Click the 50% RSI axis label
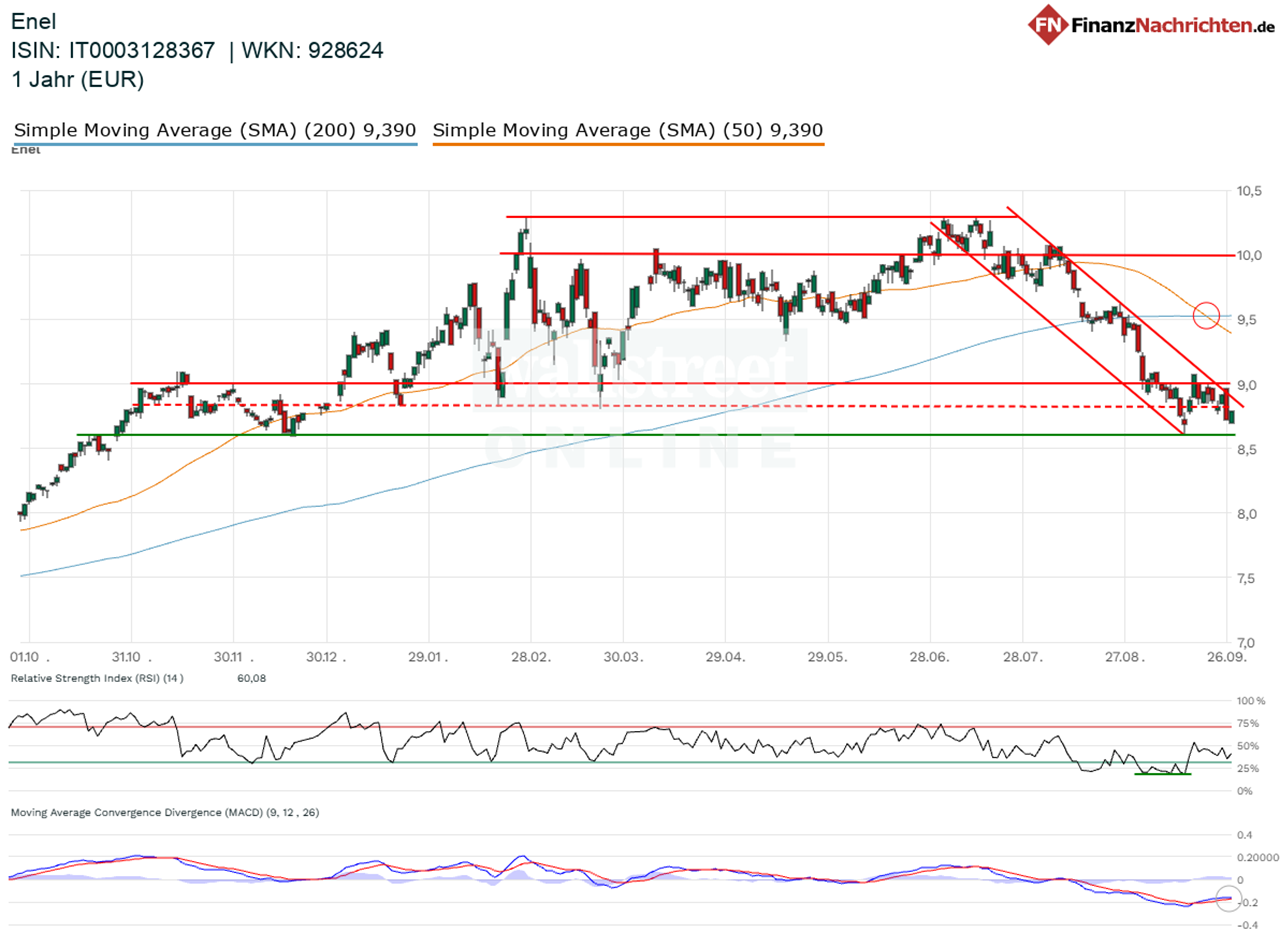 tap(1249, 746)
